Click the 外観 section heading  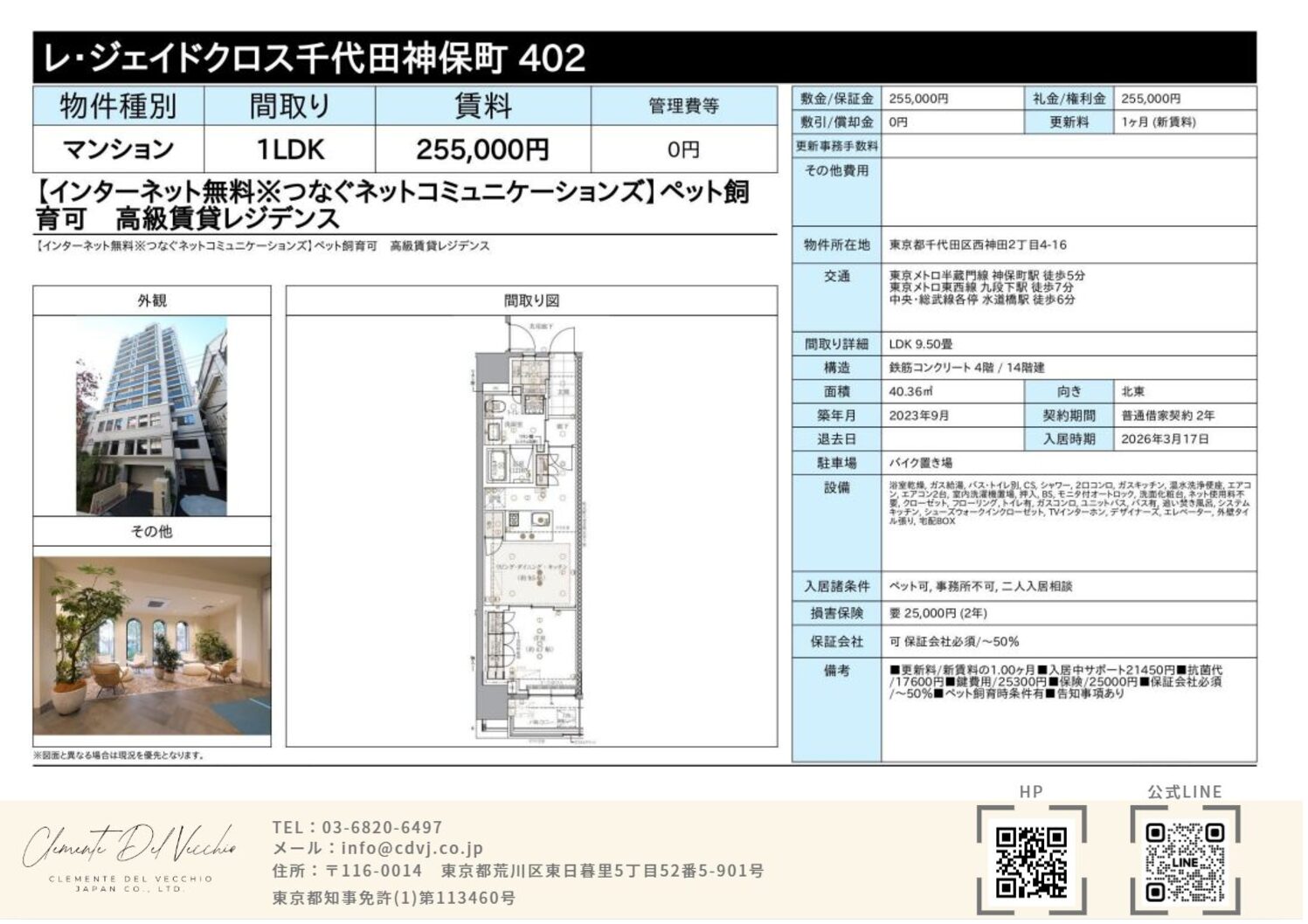(x=152, y=300)
